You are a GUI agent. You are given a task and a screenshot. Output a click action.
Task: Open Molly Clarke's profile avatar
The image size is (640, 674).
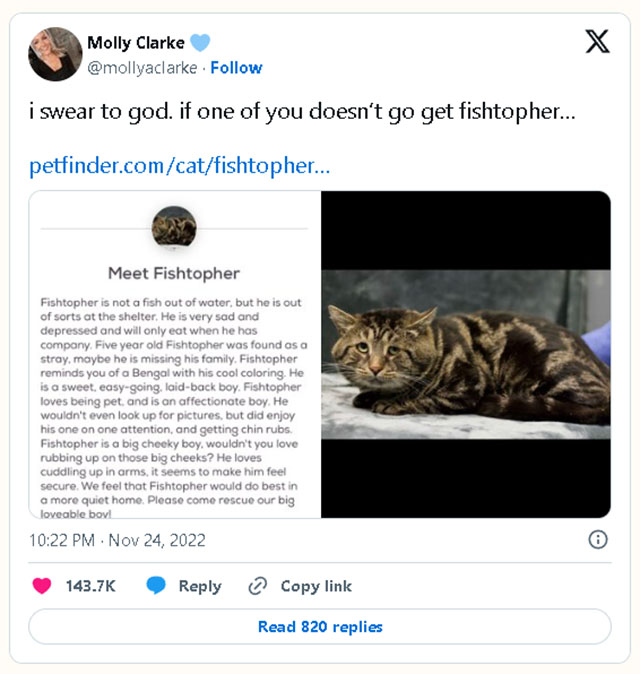pos(55,54)
